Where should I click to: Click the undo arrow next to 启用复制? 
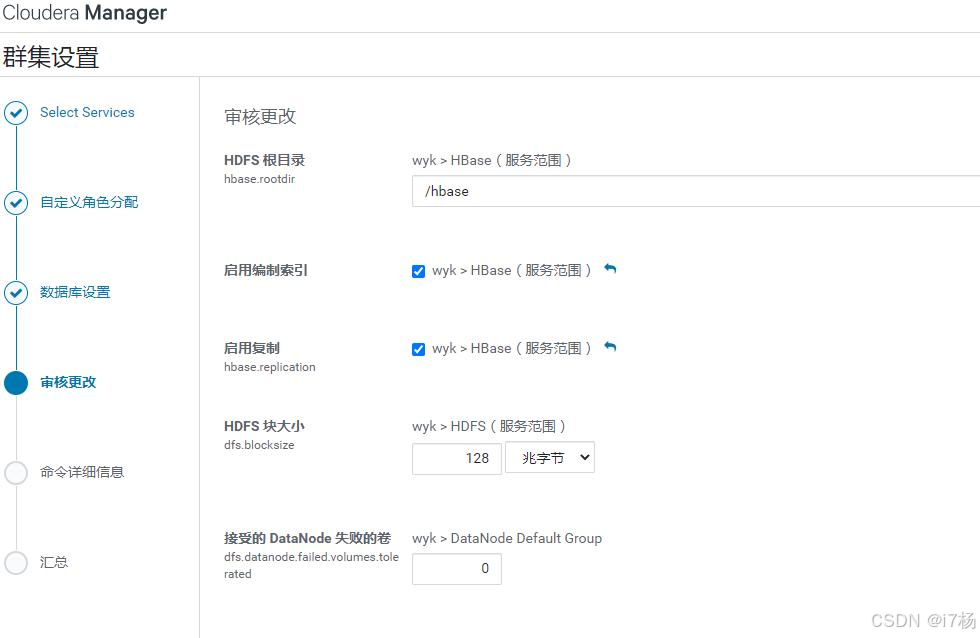click(x=611, y=347)
